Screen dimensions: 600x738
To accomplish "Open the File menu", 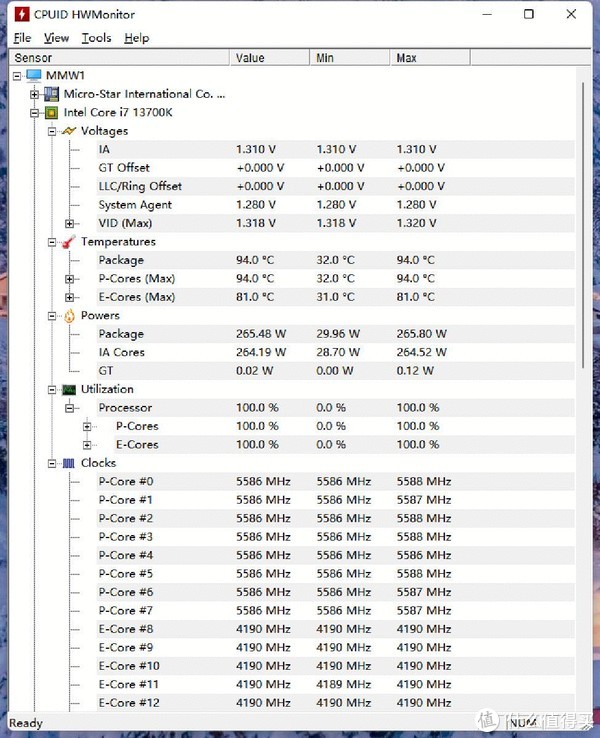I will pos(23,38).
